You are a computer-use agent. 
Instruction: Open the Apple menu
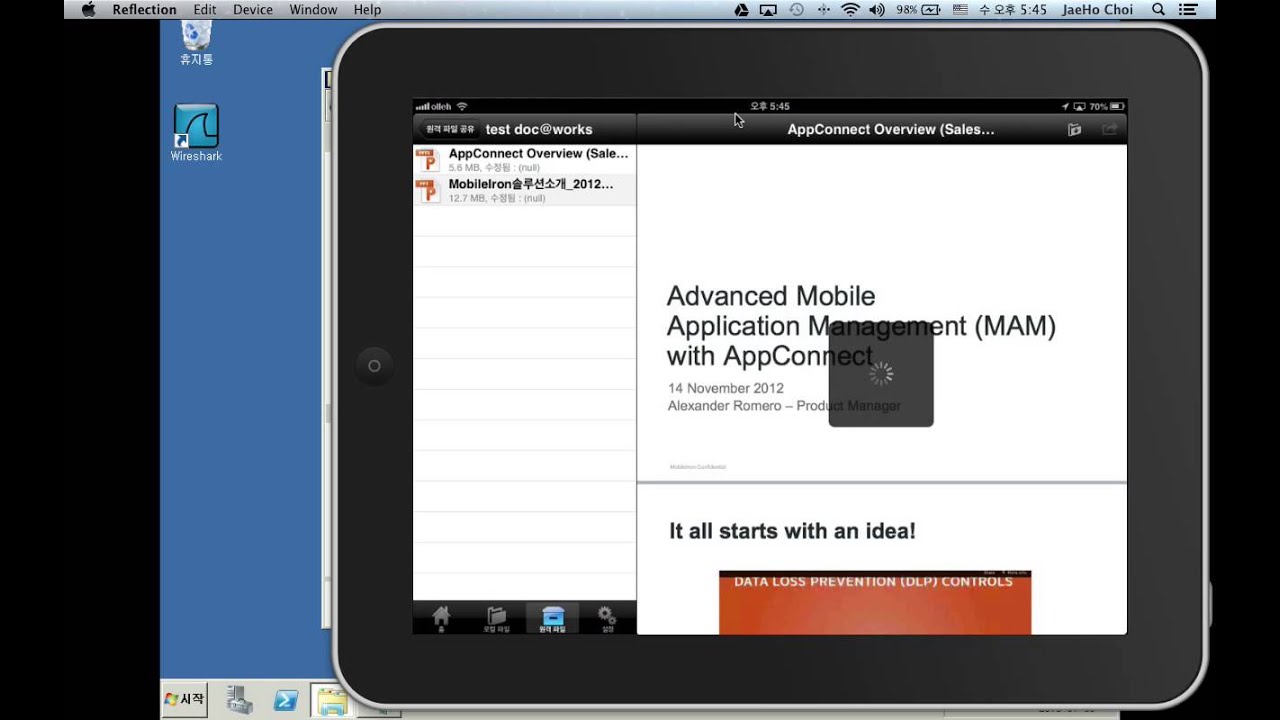pos(88,9)
